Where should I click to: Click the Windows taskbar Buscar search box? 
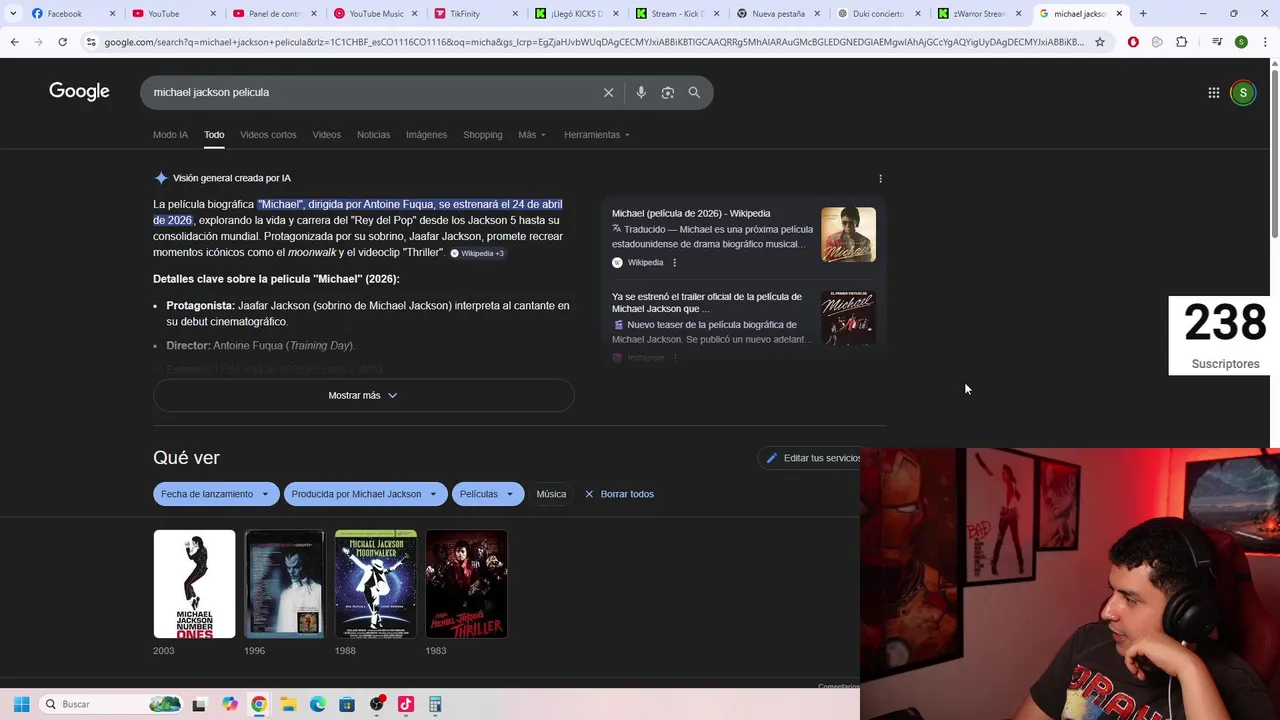(x=110, y=704)
